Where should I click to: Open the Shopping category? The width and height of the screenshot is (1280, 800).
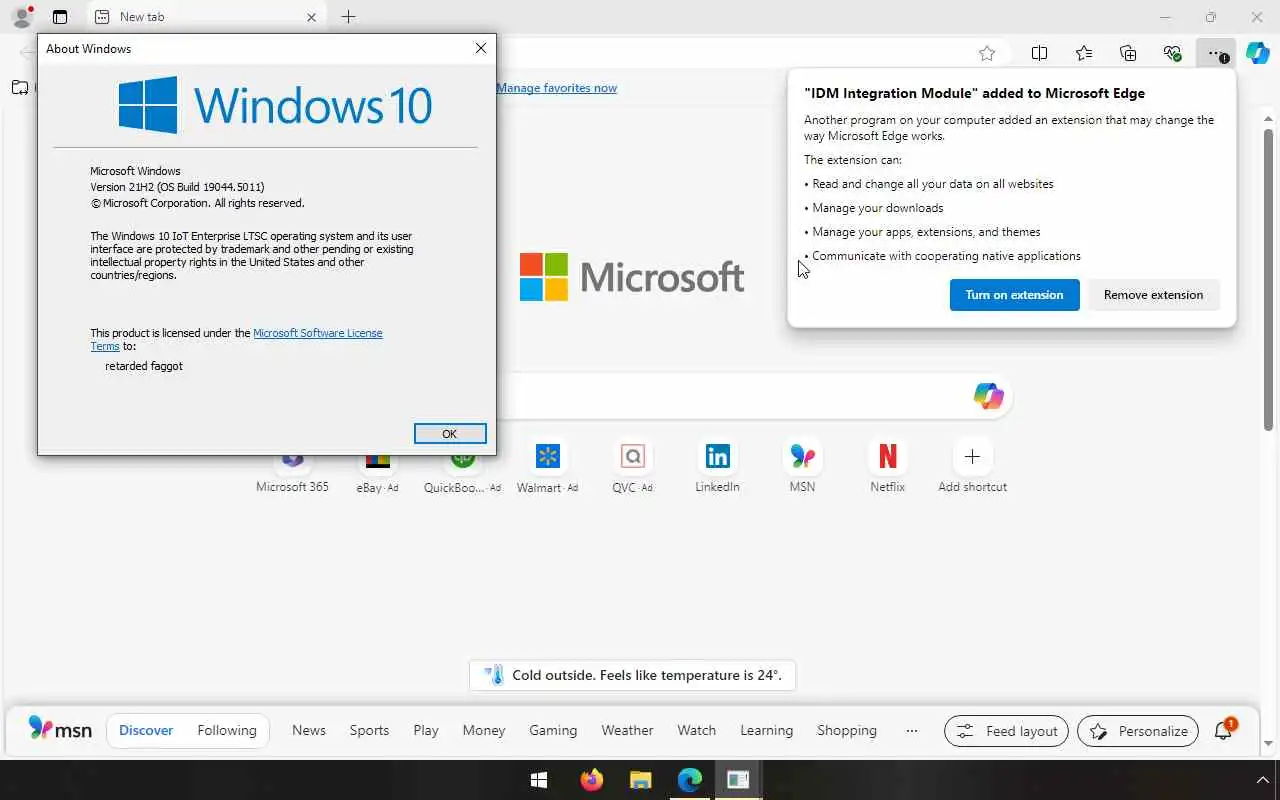pyautogui.click(x=847, y=730)
